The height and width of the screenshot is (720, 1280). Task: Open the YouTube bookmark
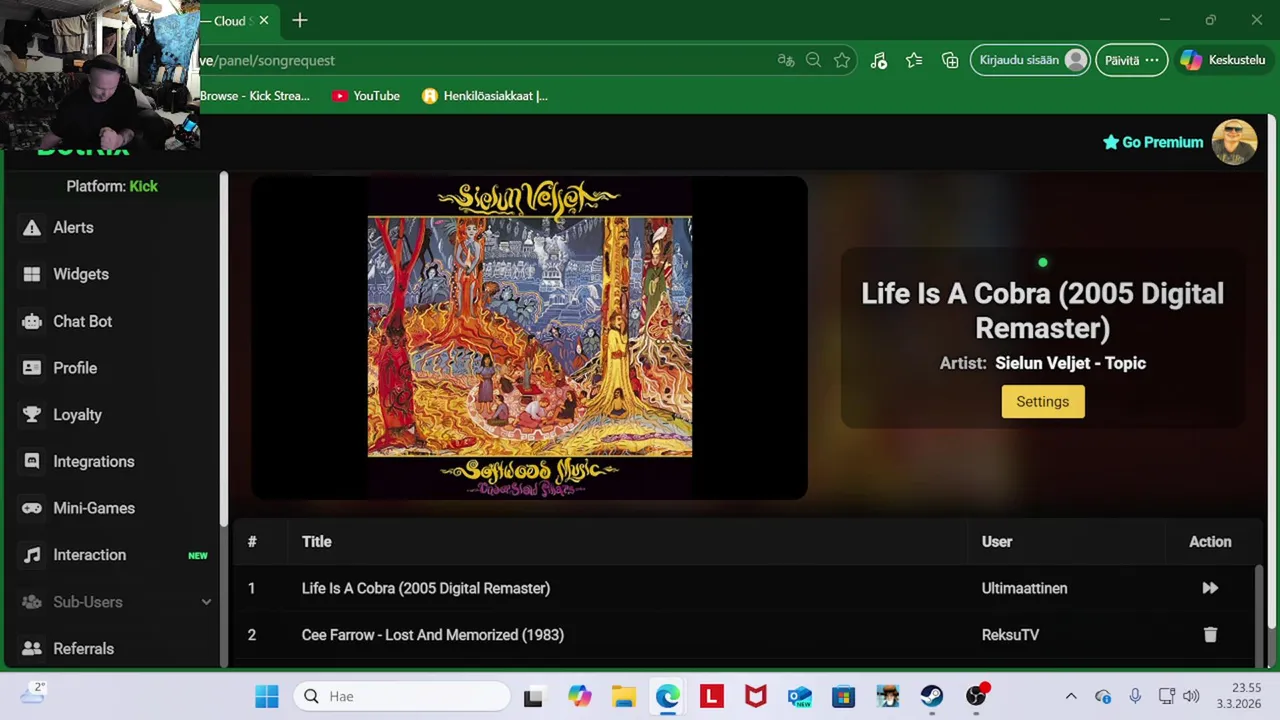point(366,96)
